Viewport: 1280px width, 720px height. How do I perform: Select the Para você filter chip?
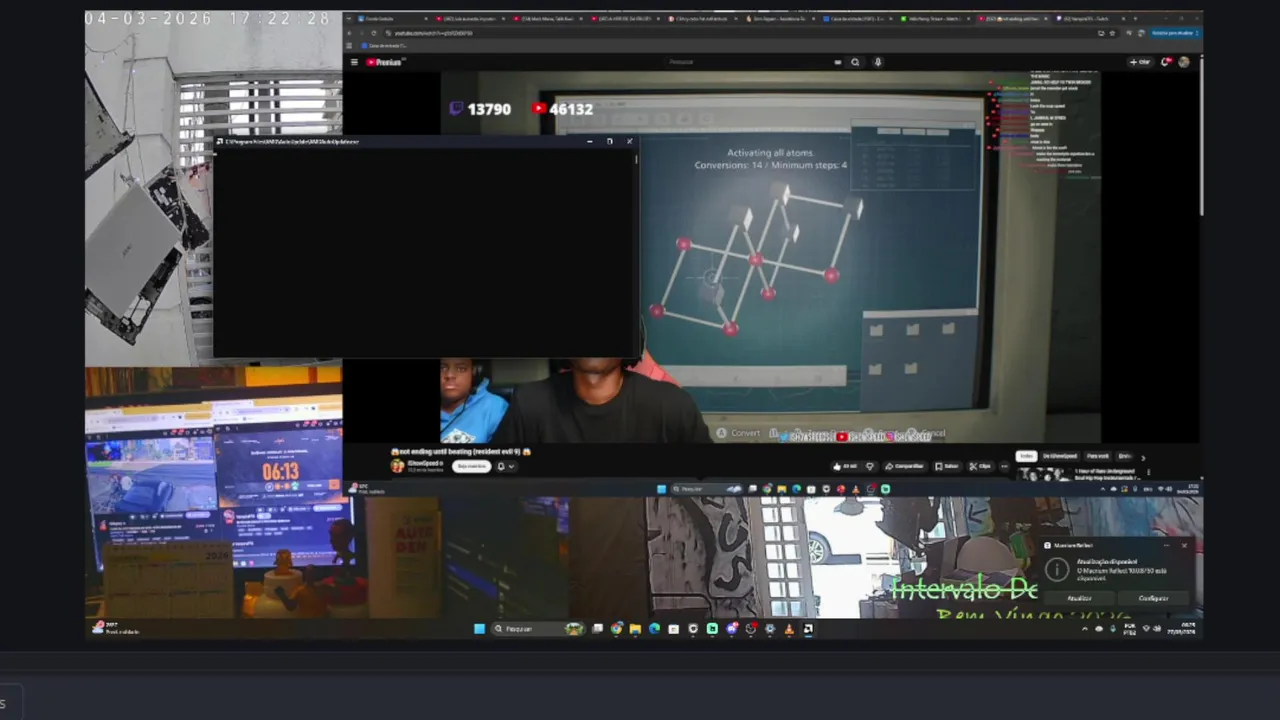click(1098, 456)
